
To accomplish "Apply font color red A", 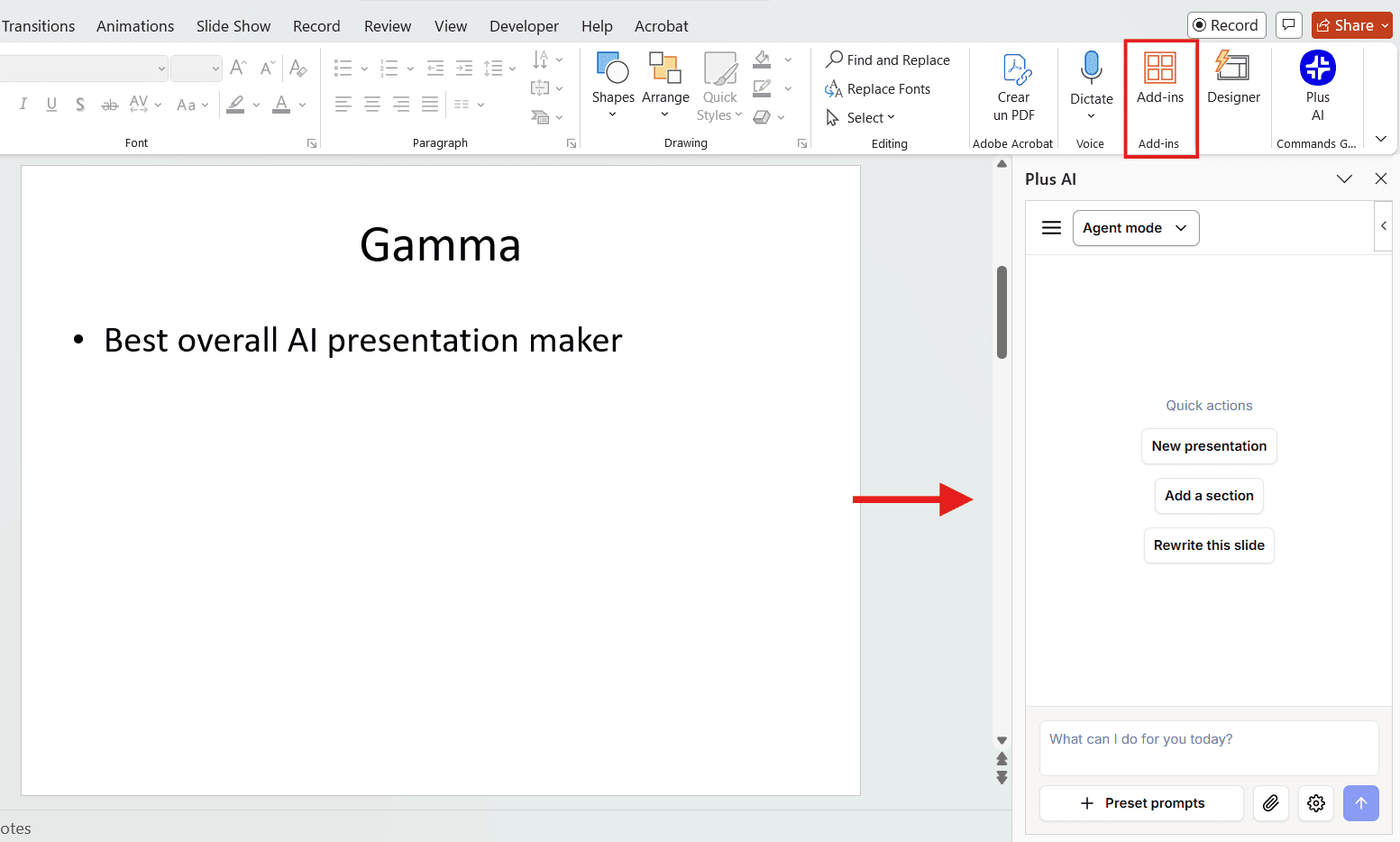I will (281, 105).
